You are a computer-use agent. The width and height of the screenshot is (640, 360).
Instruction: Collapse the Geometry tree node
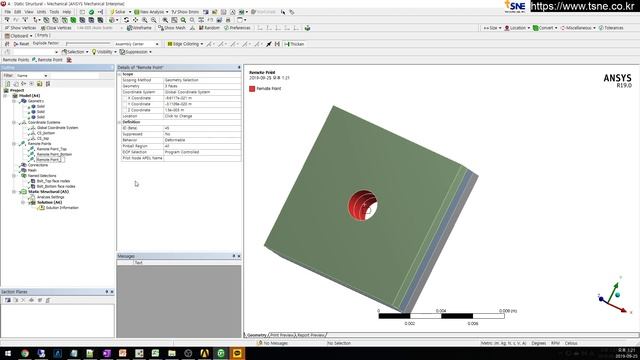14,101
